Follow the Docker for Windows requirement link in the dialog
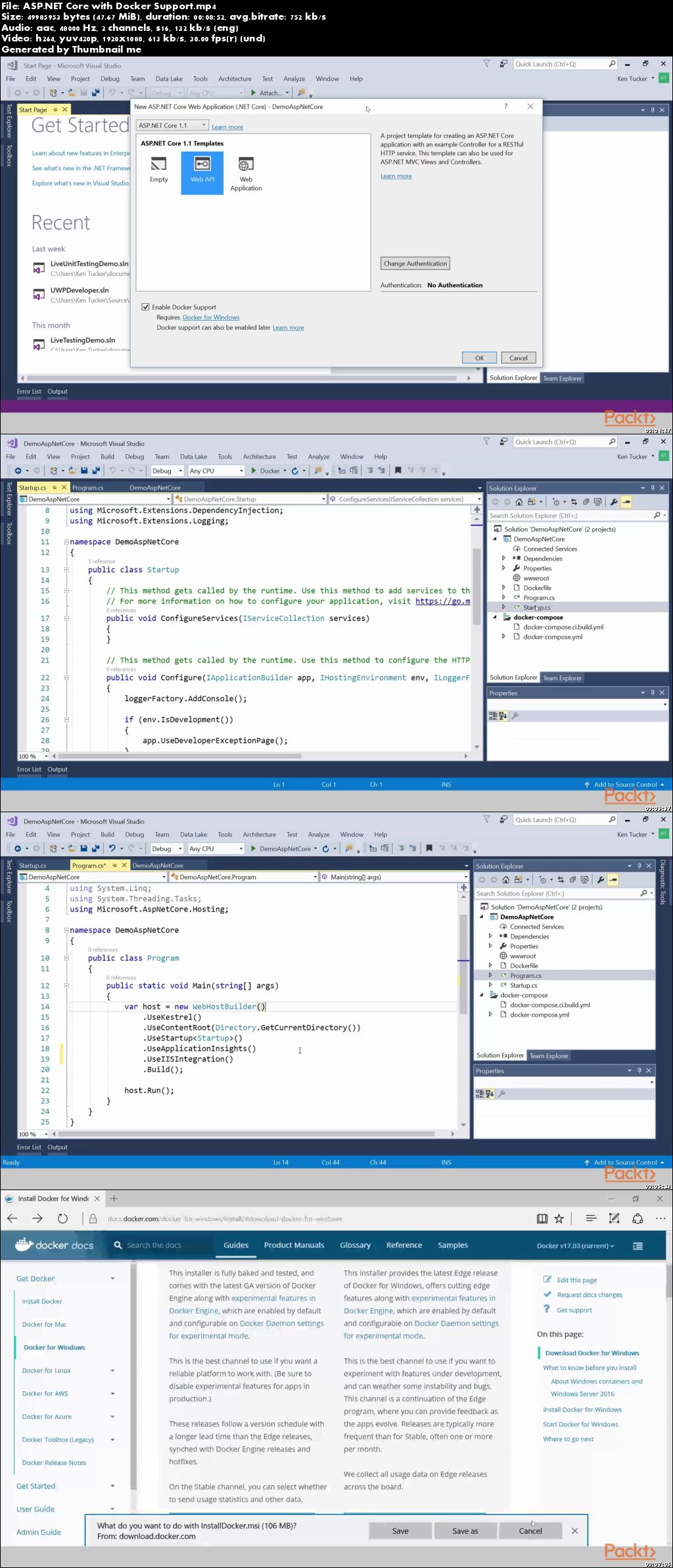Image resolution: width=673 pixels, height=1568 pixels. [211, 317]
